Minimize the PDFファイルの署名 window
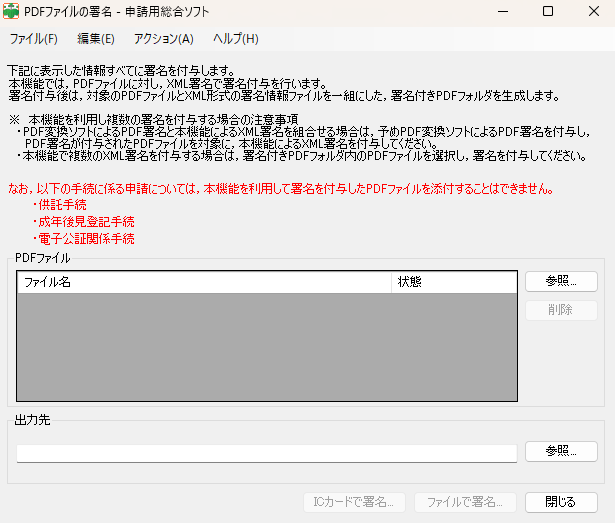 point(500,12)
